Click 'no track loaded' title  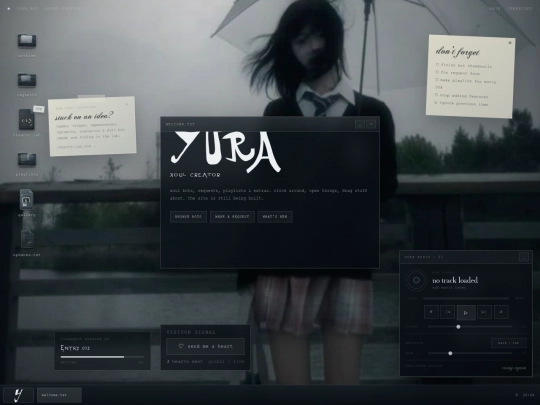[x=455, y=280]
